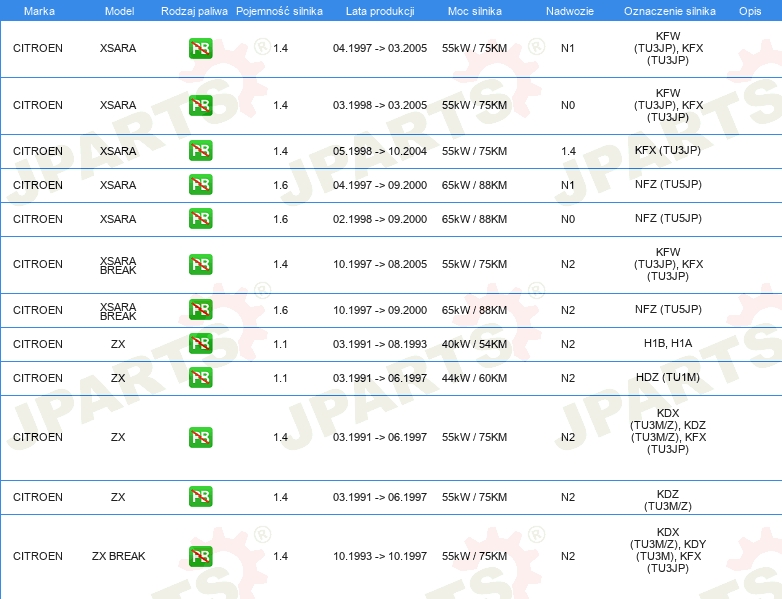Image resolution: width=782 pixels, height=599 pixels.
Task: Click 'NFZ (TU5JP)' engine code in N0 row
Action: pyautogui.click(x=668, y=218)
